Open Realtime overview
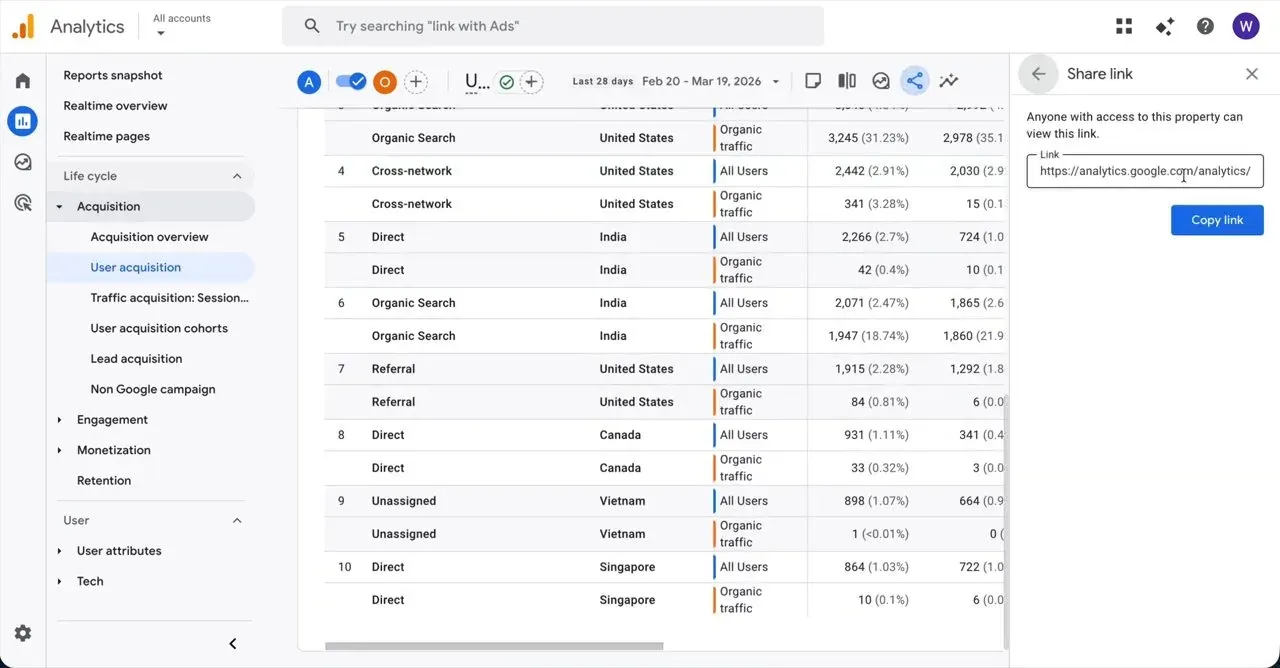 point(116,106)
